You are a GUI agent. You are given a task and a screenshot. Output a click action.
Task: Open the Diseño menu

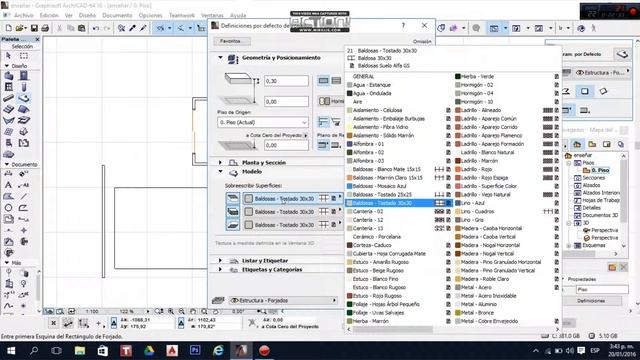[87, 15]
